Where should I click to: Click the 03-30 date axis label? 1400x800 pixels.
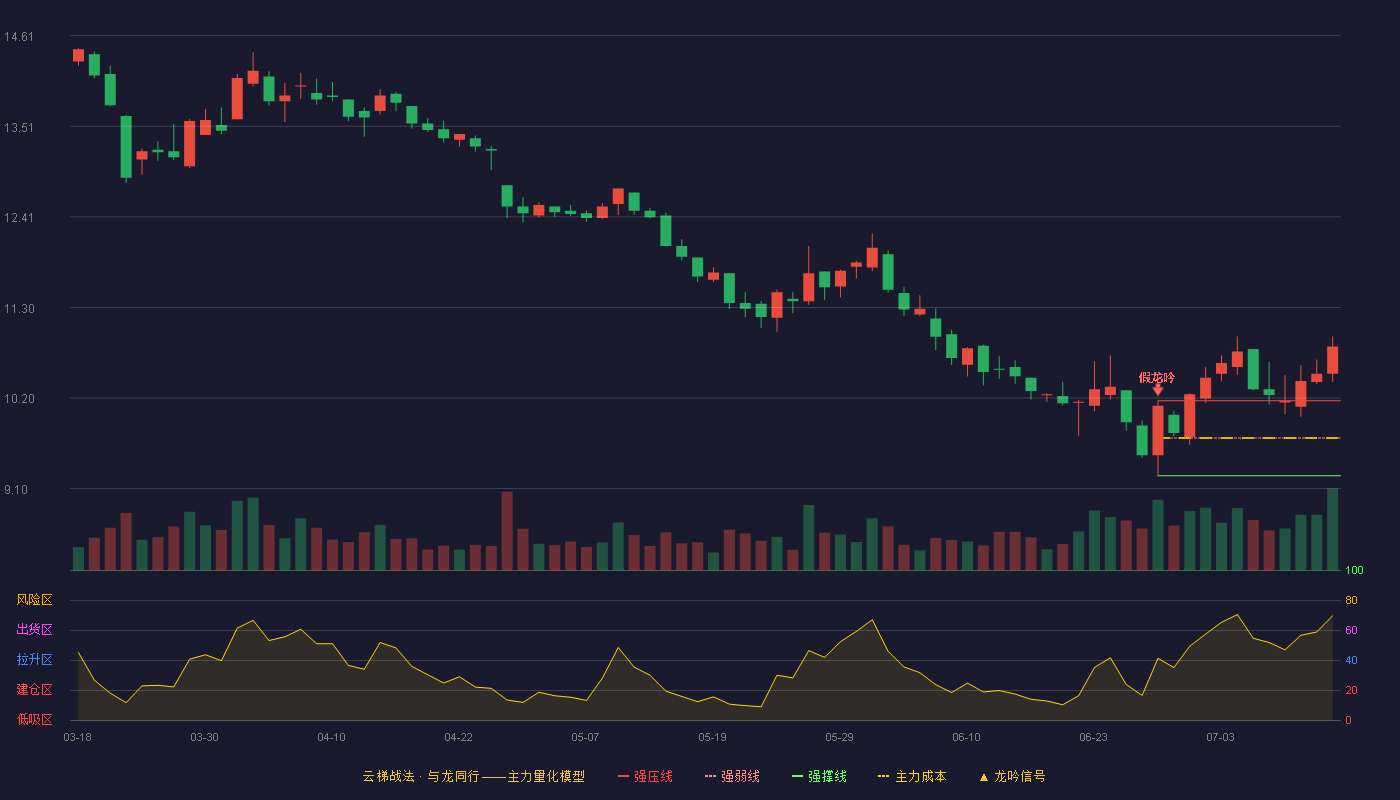[204, 737]
